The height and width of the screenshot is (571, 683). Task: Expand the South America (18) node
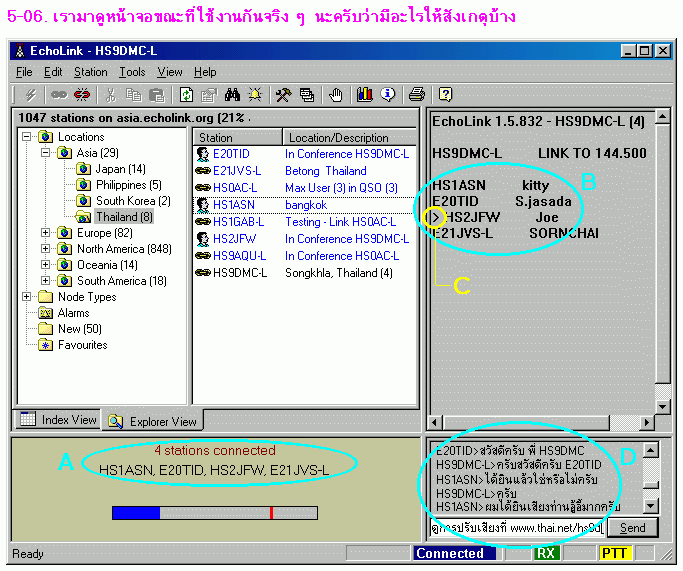tap(45, 280)
